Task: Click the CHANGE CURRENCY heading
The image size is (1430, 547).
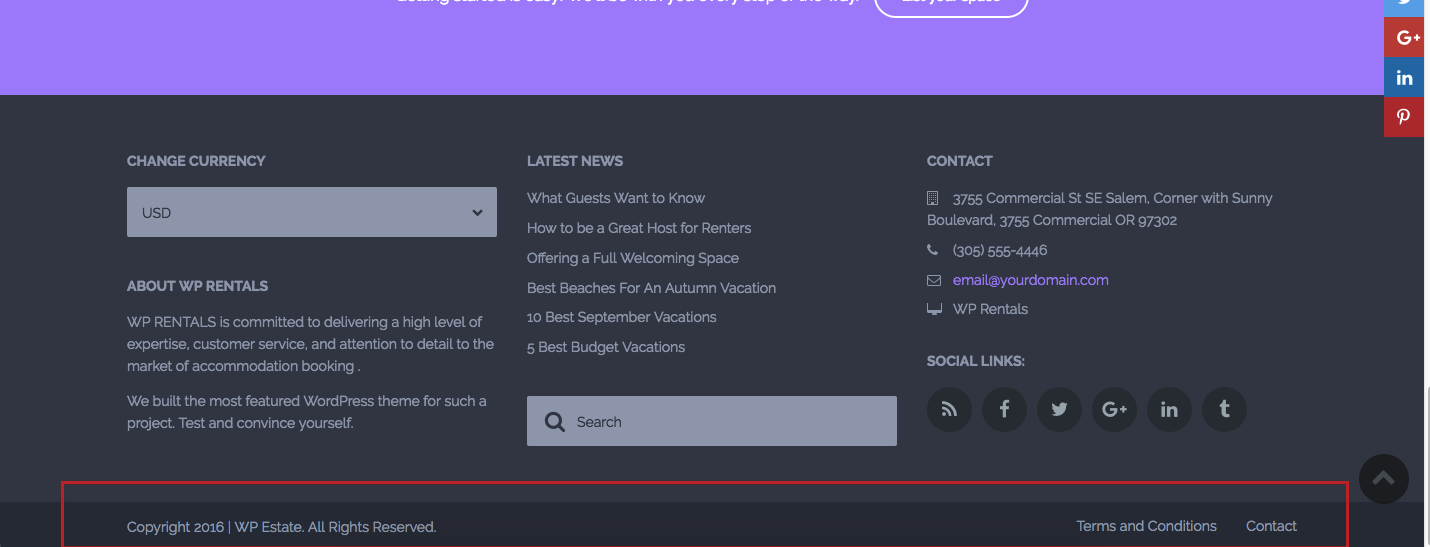Action: coord(196,161)
